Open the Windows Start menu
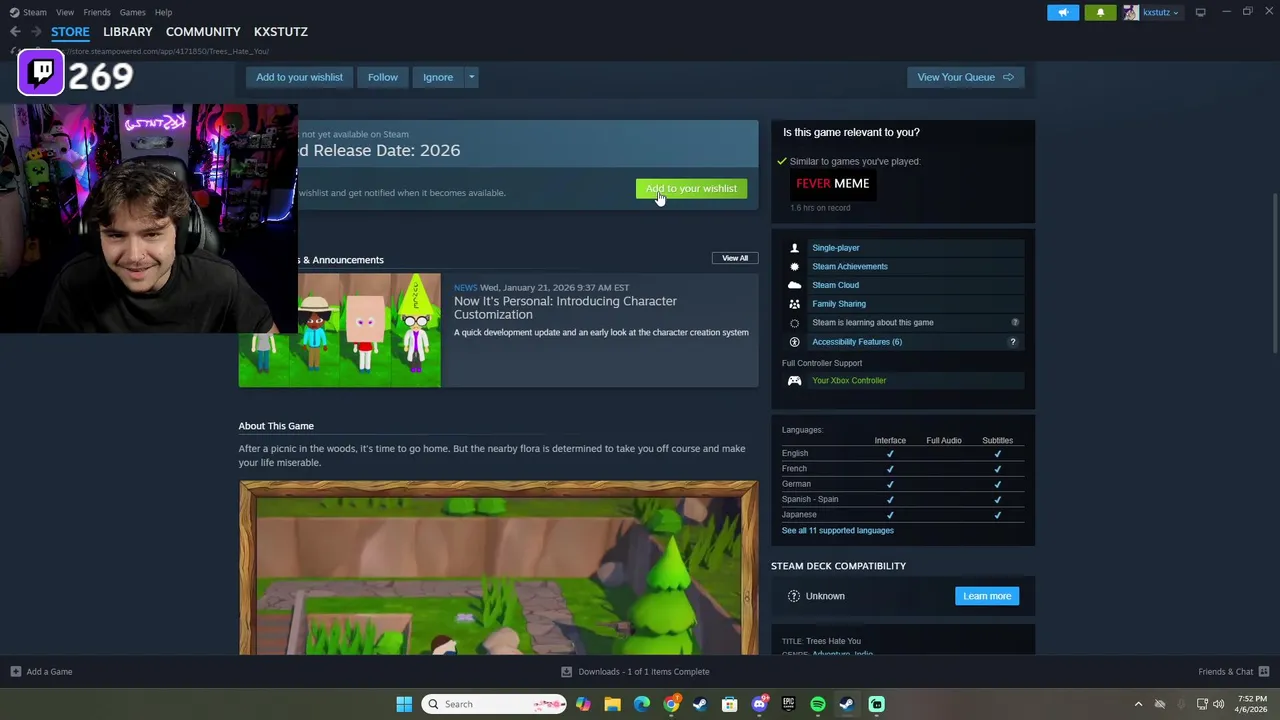The width and height of the screenshot is (1280, 720). [404, 704]
